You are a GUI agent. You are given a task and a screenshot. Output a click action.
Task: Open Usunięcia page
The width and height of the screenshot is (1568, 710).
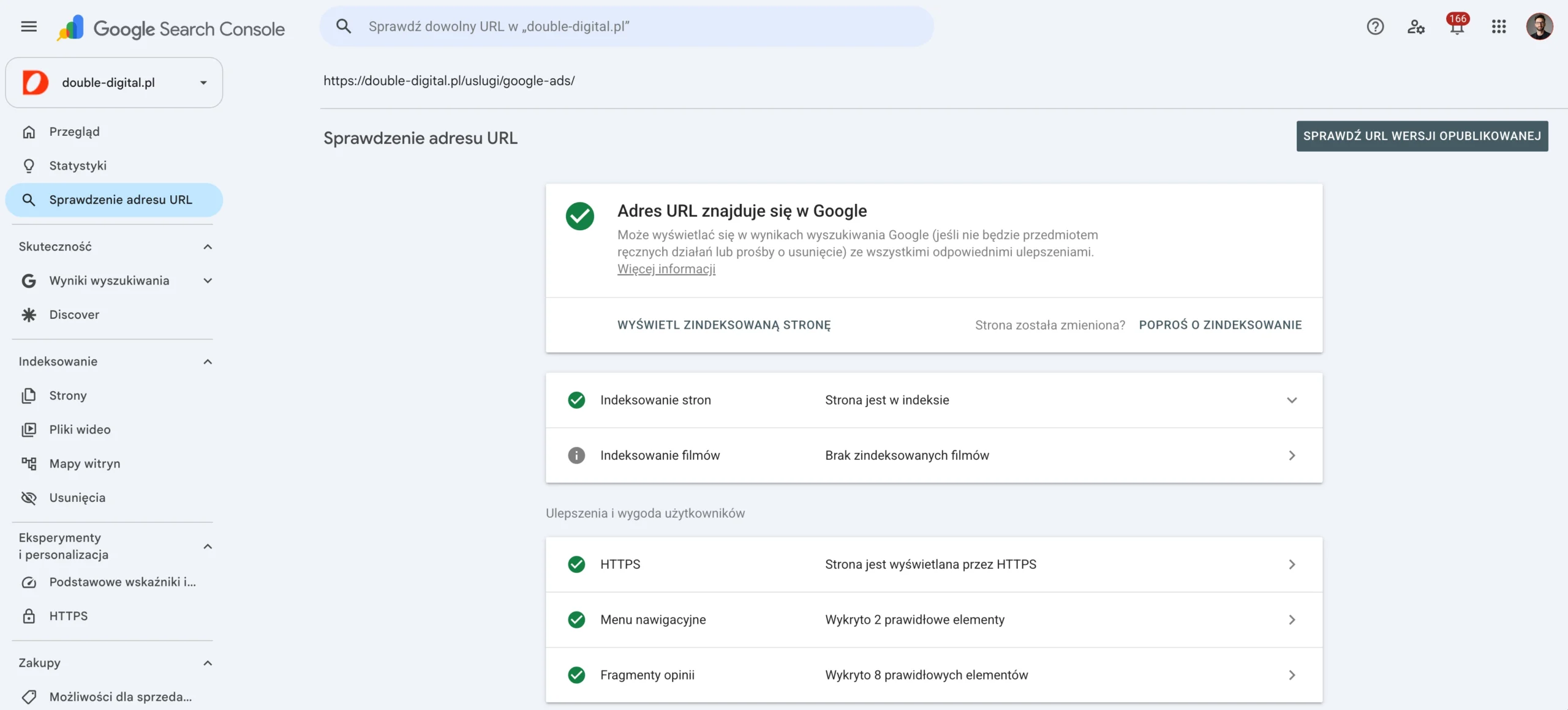[x=114, y=498]
